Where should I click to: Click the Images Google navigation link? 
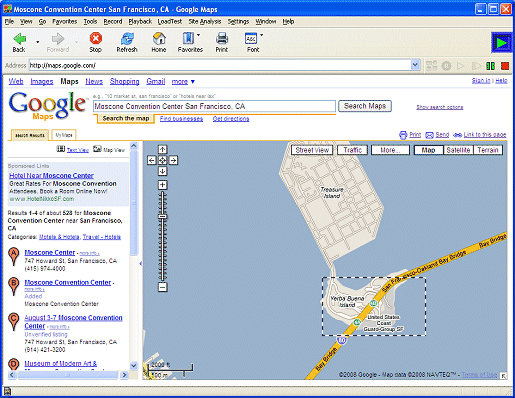[42, 81]
